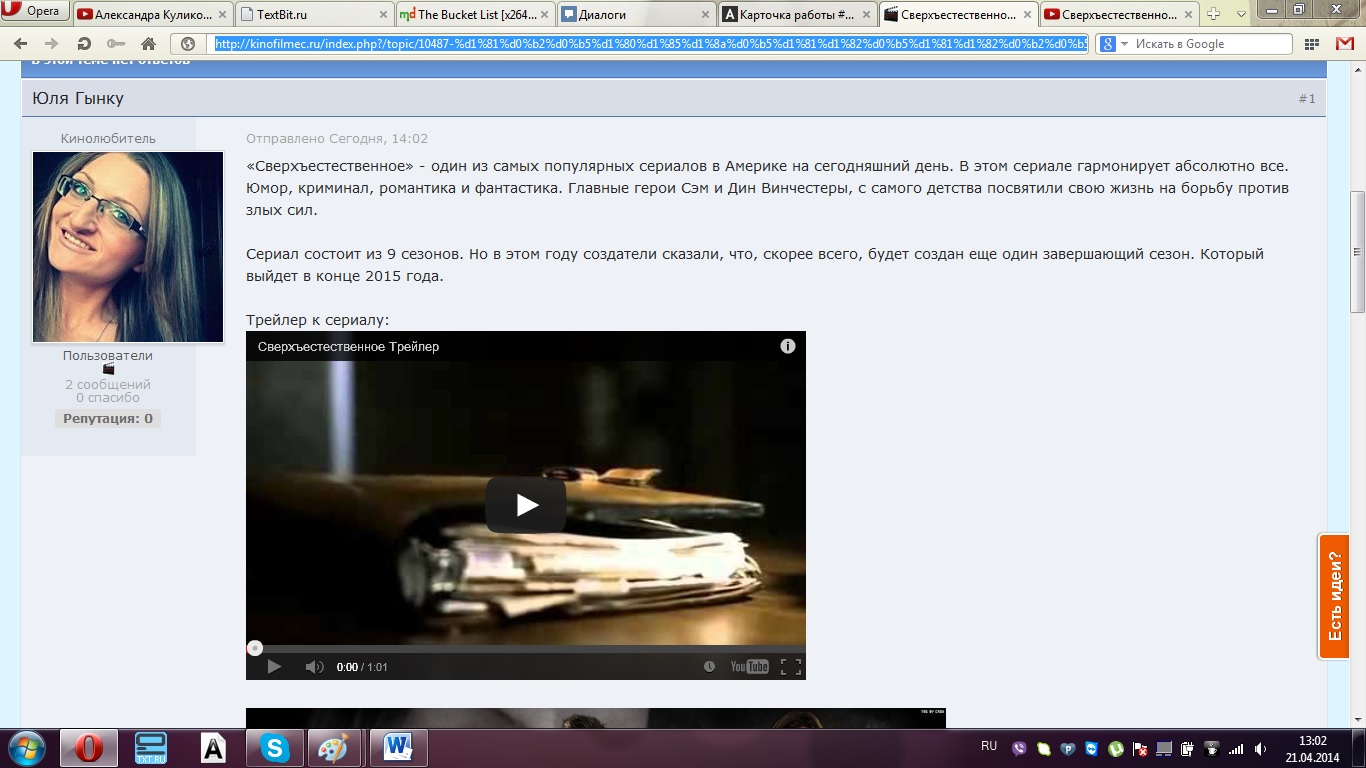
Task: Open Microsoft Word from the taskbar
Action: [x=399, y=748]
